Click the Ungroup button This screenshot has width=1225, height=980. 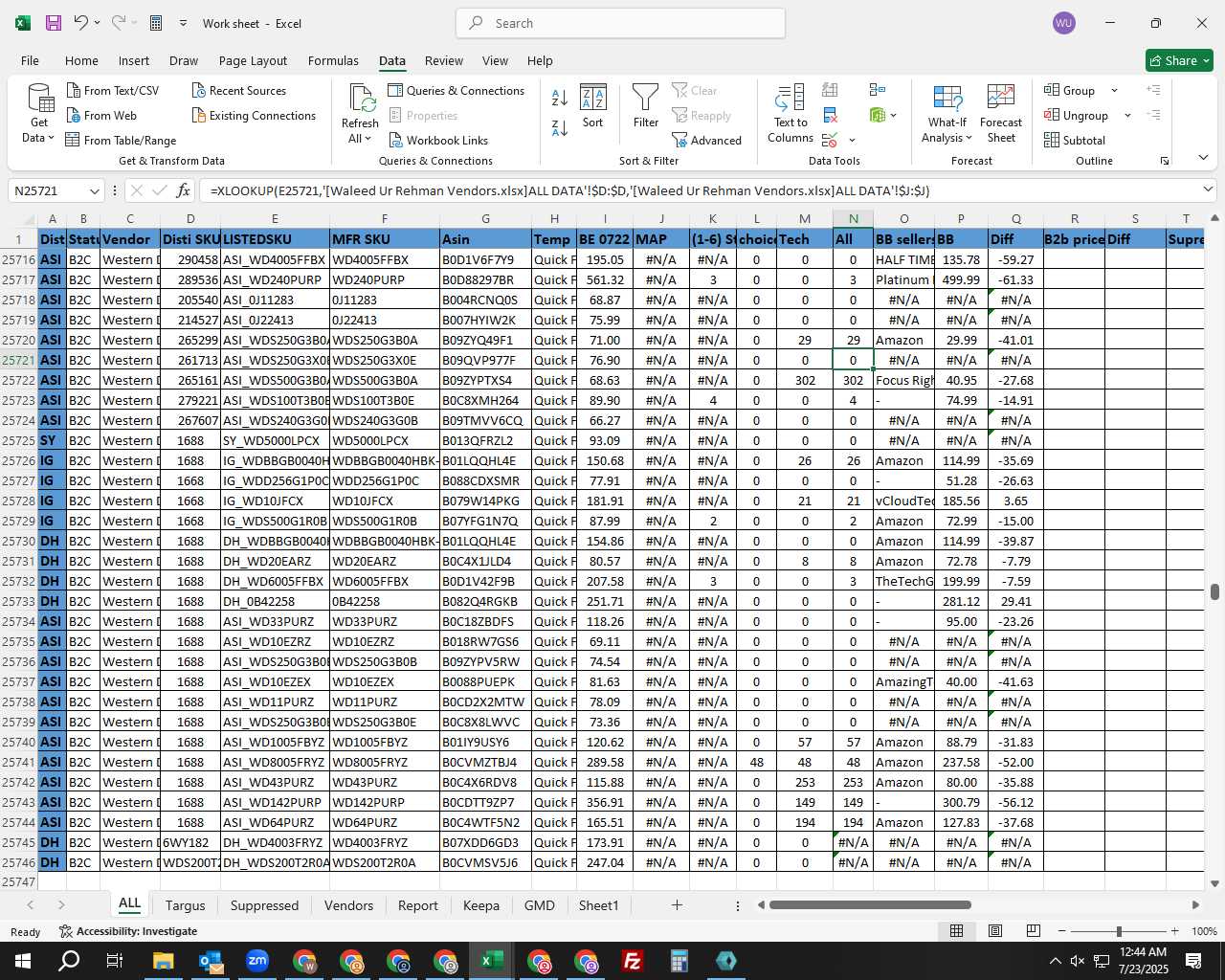pos(1076,115)
